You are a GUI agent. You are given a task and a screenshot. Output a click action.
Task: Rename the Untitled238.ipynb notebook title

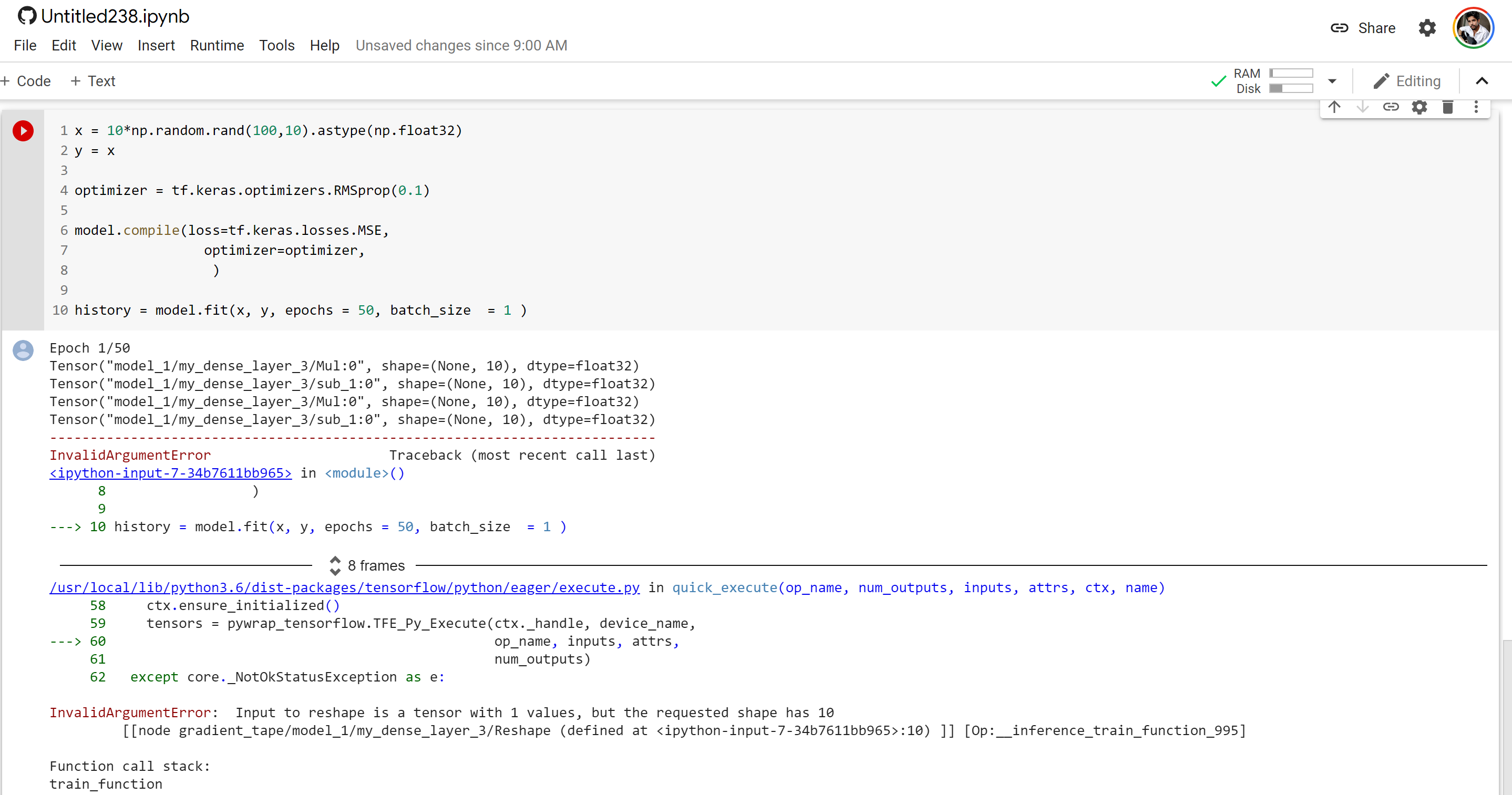pyautogui.click(x=115, y=16)
